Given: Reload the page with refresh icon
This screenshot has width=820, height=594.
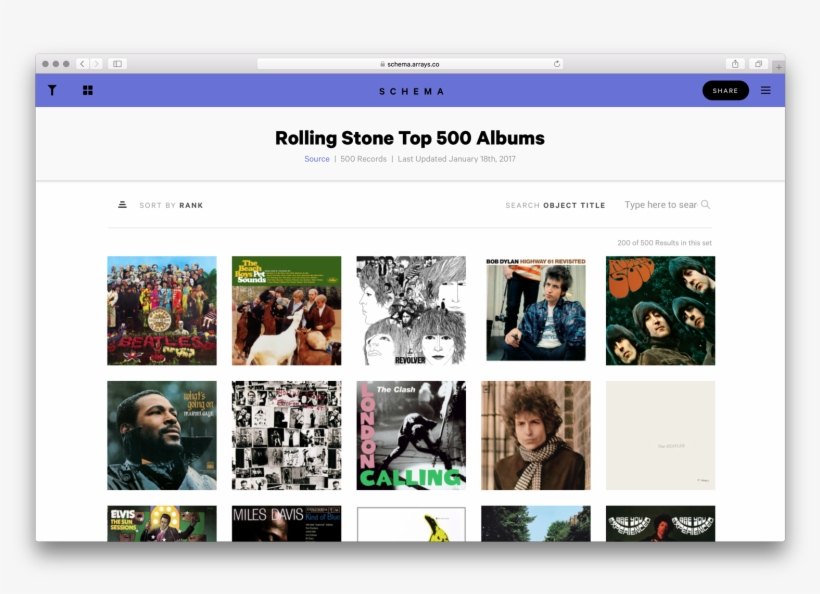Looking at the screenshot, I should (x=557, y=64).
